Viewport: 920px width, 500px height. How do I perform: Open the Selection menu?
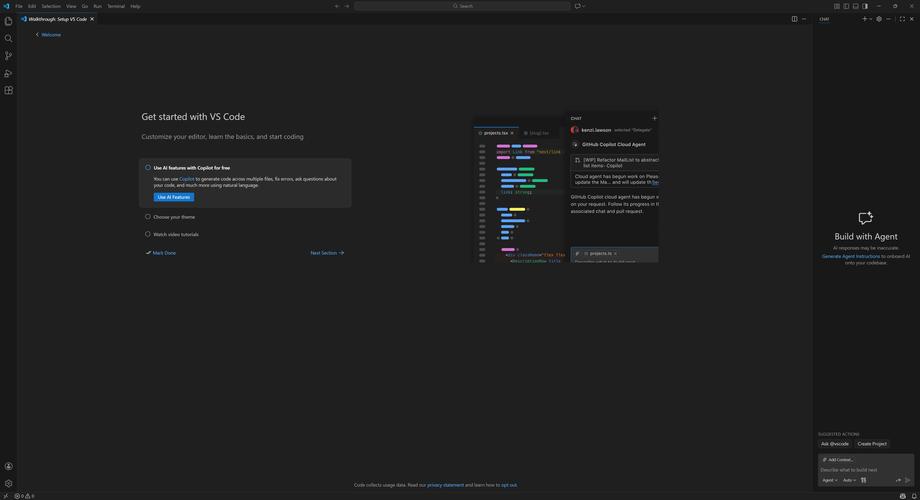click(51, 6)
